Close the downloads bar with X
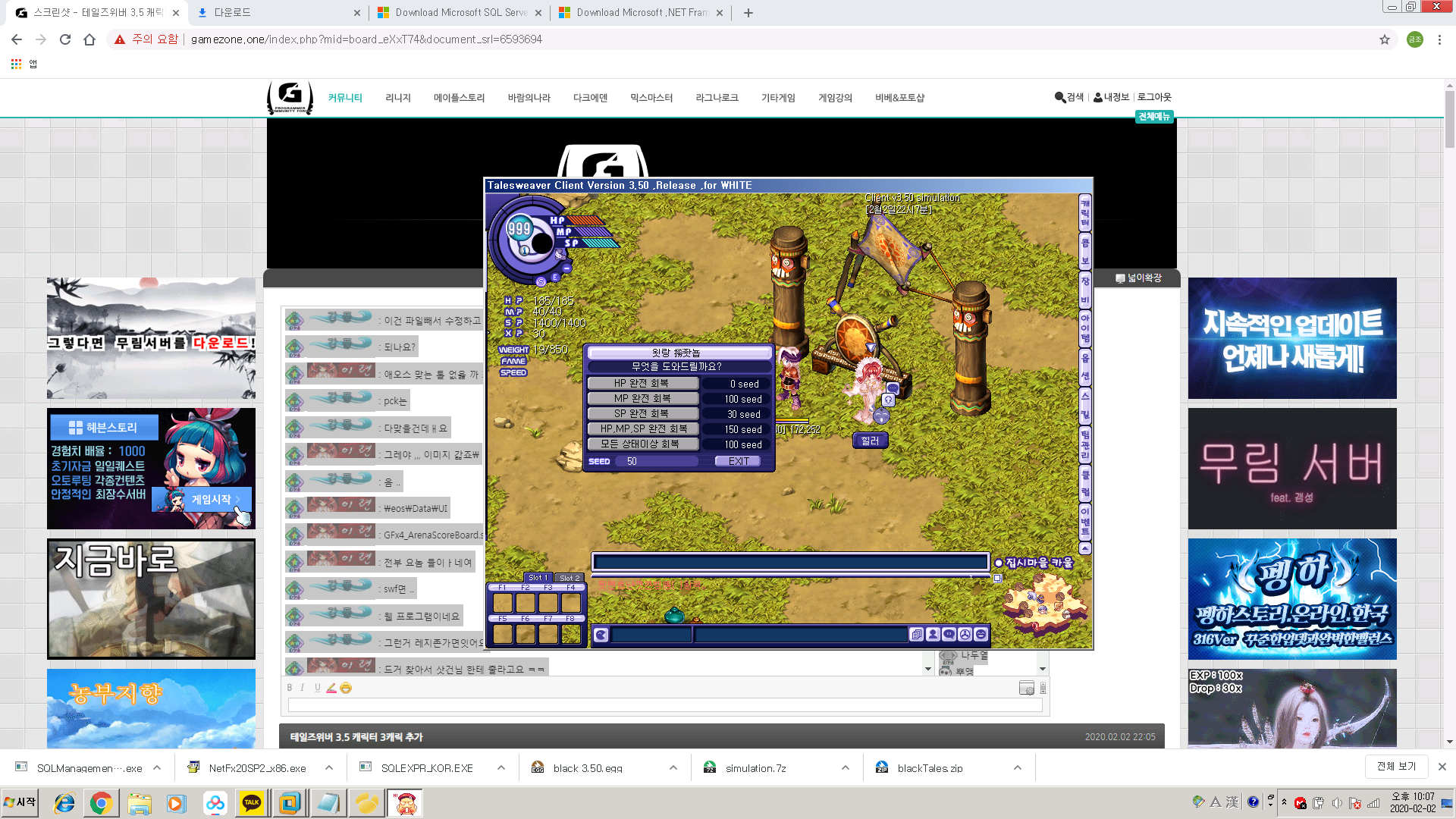This screenshot has height=819, width=1456. click(1442, 767)
